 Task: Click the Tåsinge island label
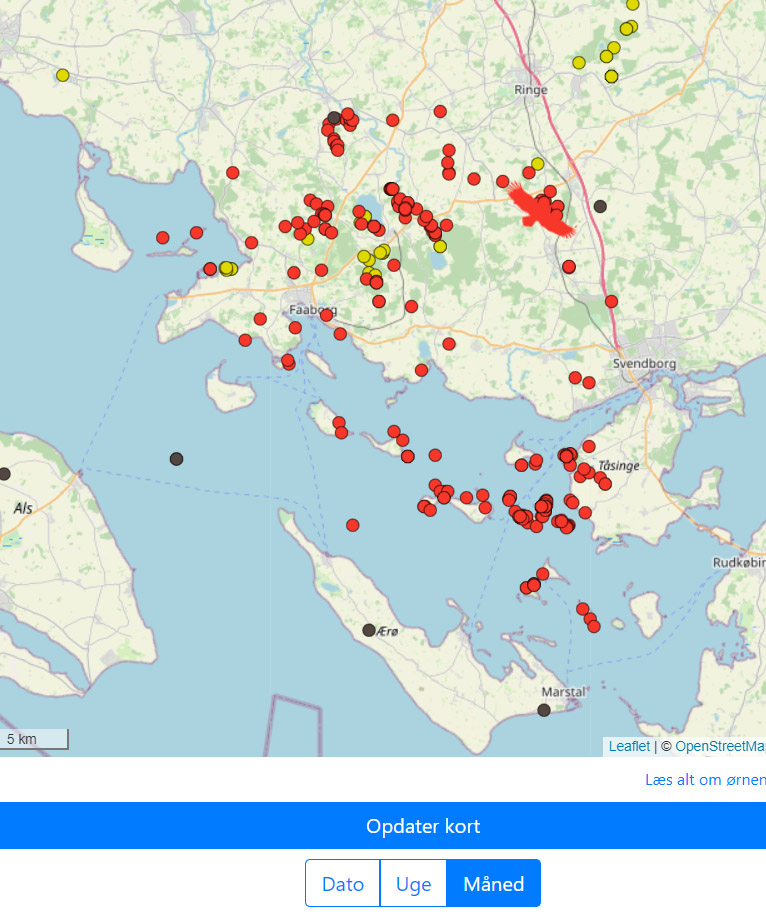(618, 466)
